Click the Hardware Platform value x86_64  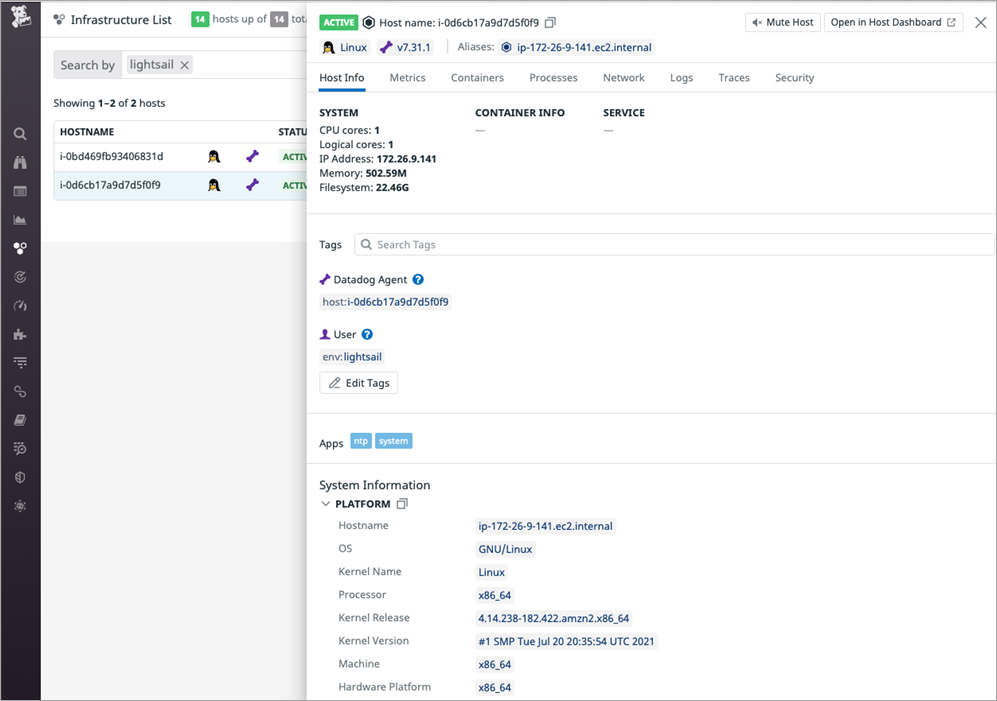point(495,687)
